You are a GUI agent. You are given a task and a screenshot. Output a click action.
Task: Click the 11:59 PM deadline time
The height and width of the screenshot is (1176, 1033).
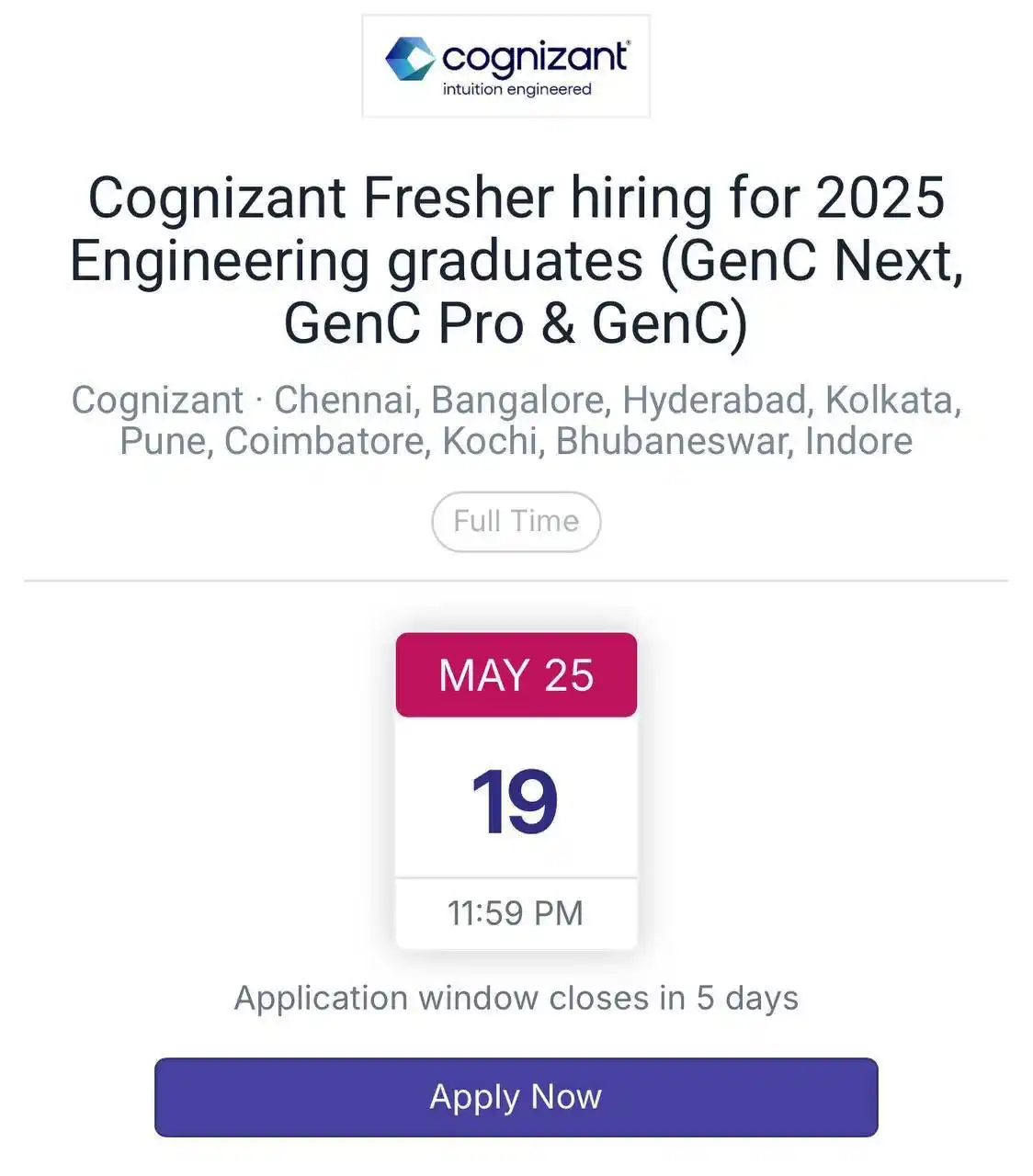(x=516, y=913)
